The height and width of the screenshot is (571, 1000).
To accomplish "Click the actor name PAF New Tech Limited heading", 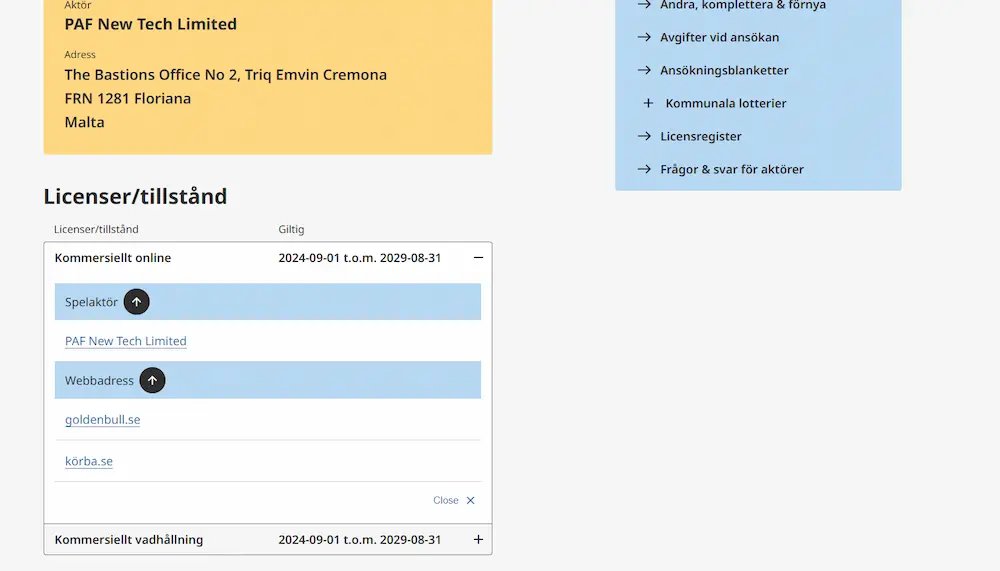I will coord(151,24).
